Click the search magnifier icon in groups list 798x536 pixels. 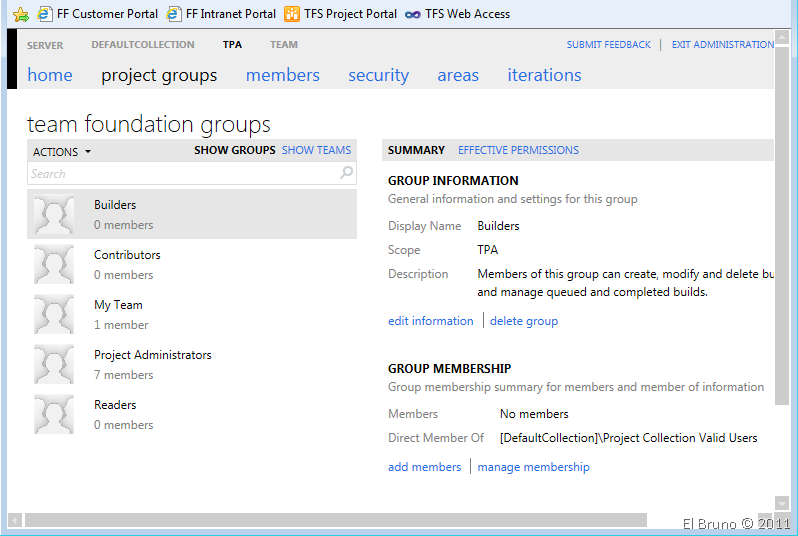(x=346, y=173)
